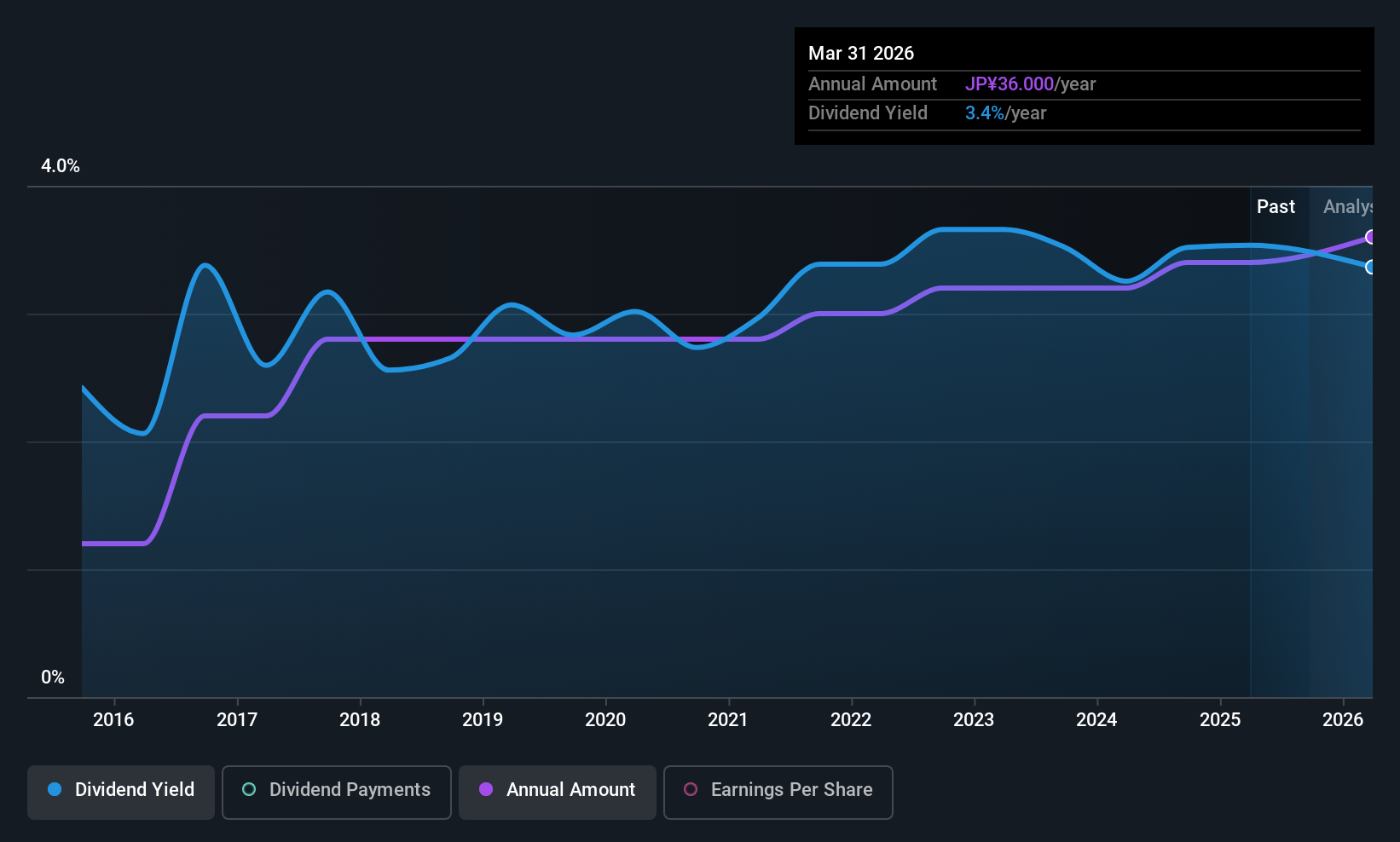1400x842 pixels.
Task: Toggle the Annual Amount legend button
Action: coord(558,792)
